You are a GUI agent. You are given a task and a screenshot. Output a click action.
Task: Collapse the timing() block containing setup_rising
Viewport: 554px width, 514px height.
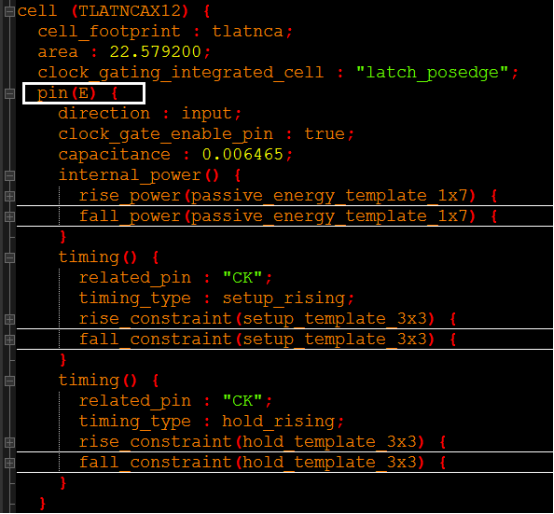point(10,258)
